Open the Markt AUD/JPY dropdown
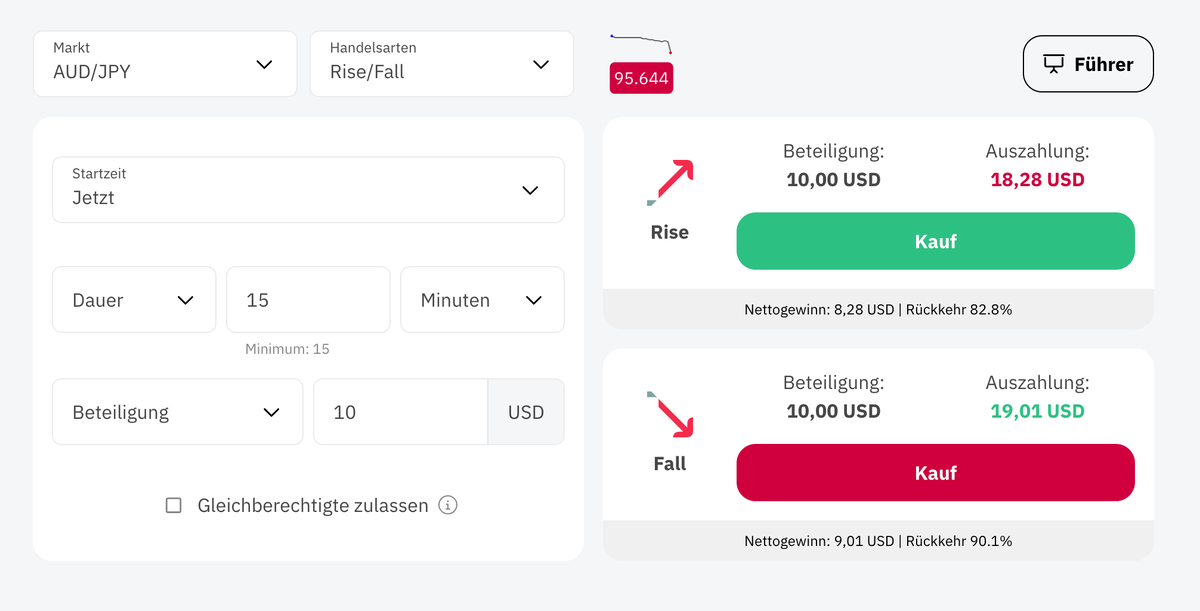Image resolution: width=1200 pixels, height=611 pixels. [x=165, y=64]
